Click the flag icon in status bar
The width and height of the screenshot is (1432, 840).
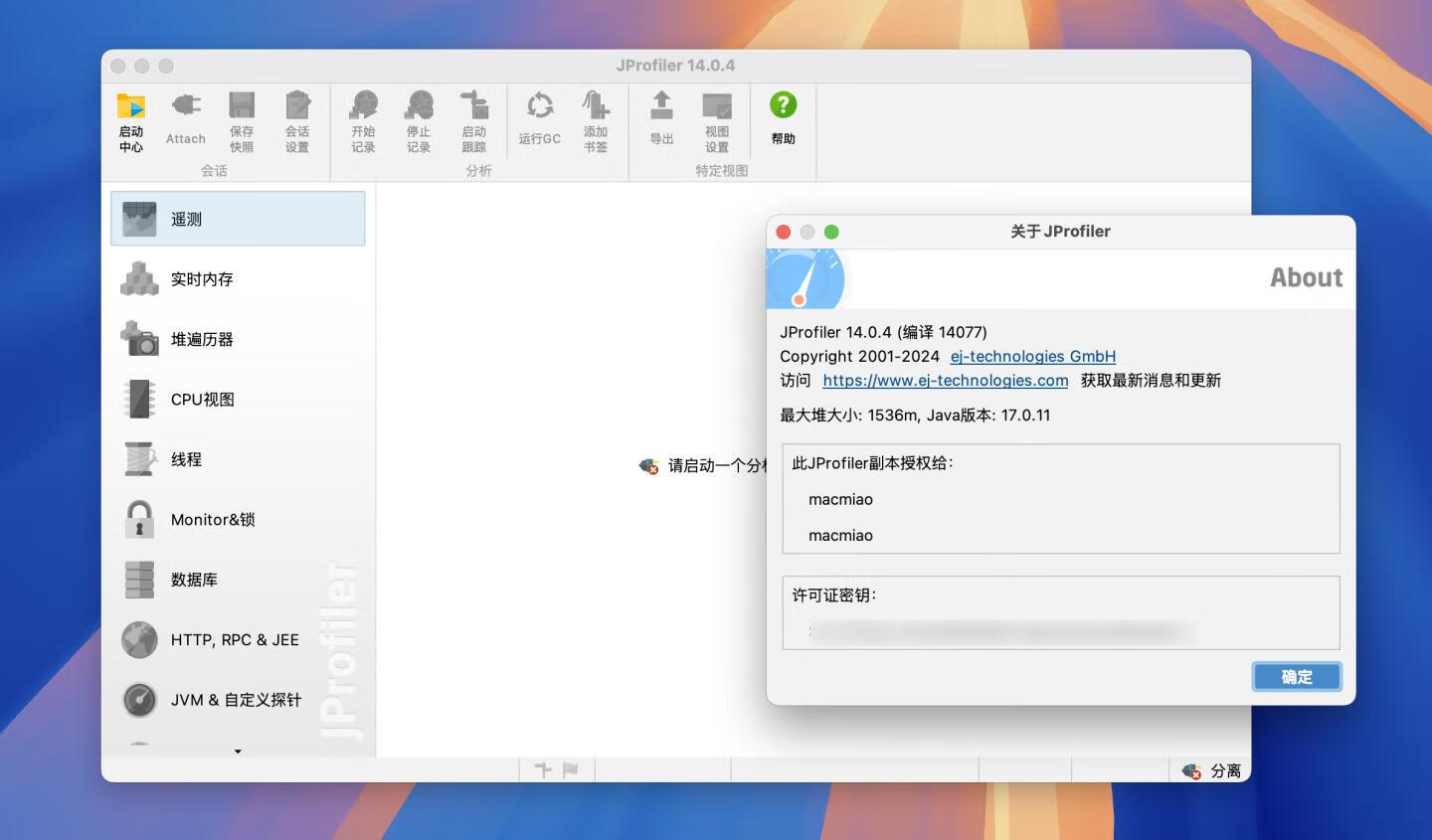571,769
